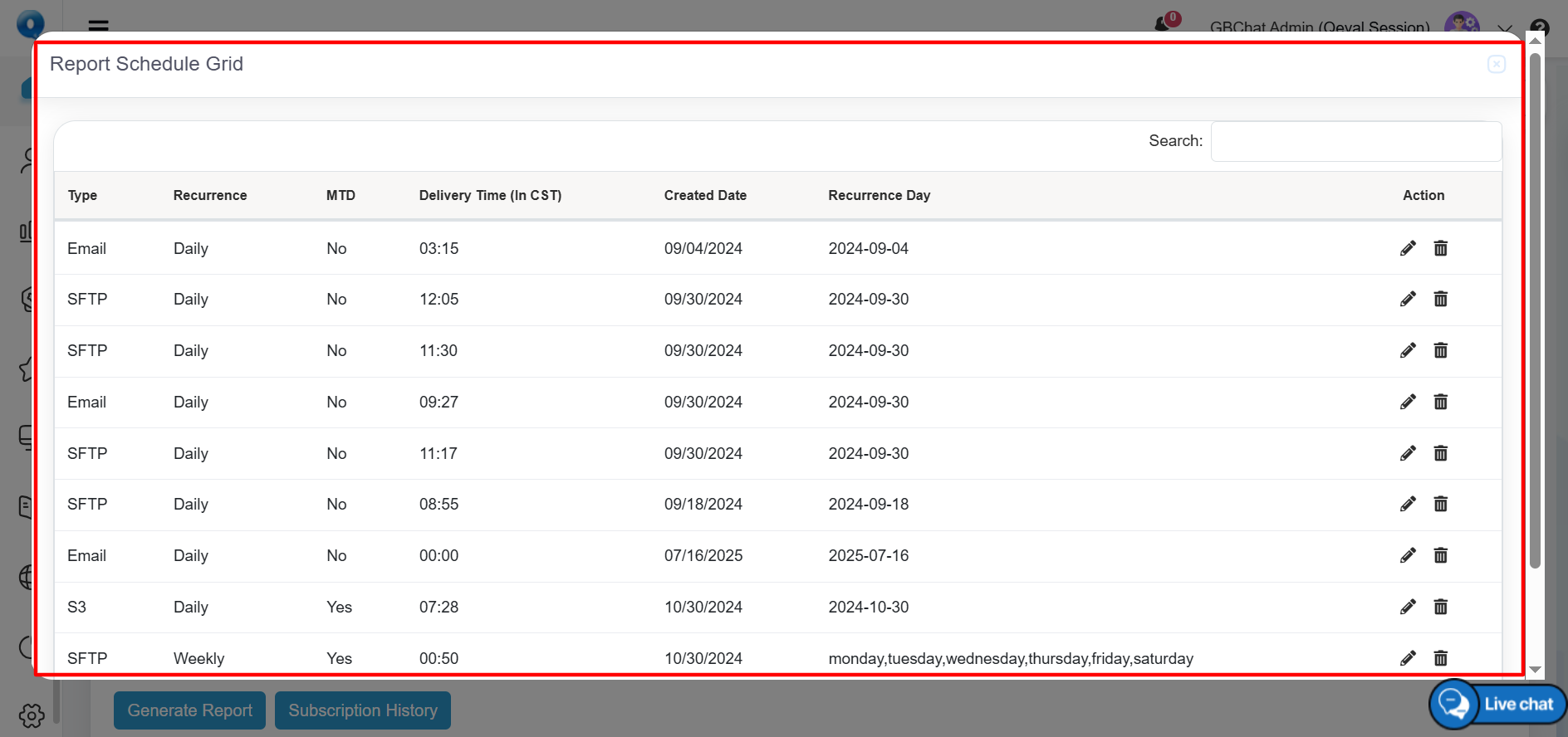The image size is (1568, 737).
Task: Edit the SFTP 11:17 schedule
Action: (1408, 453)
